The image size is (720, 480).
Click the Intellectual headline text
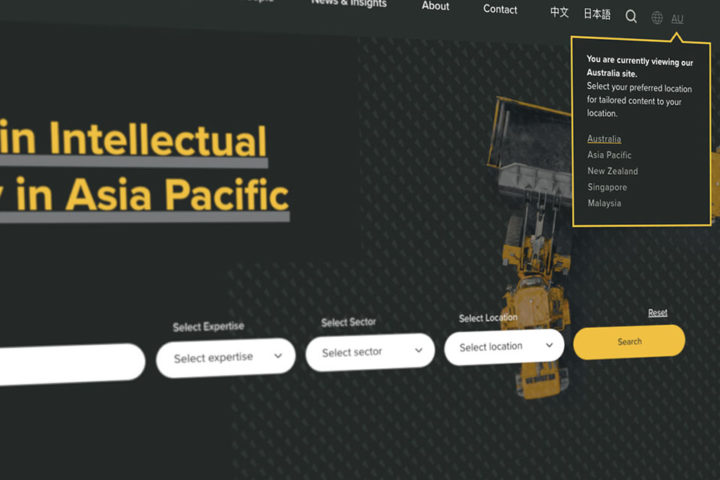[x=158, y=139]
